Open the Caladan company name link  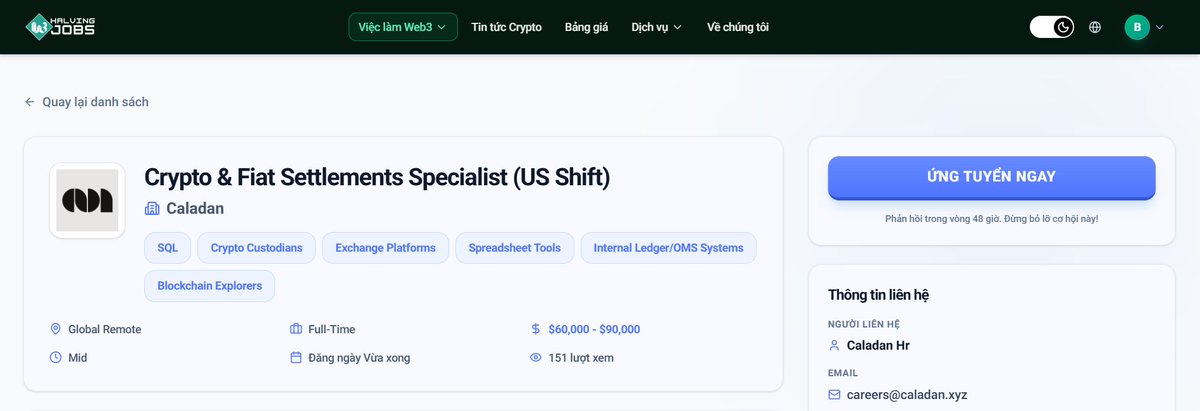(x=195, y=208)
